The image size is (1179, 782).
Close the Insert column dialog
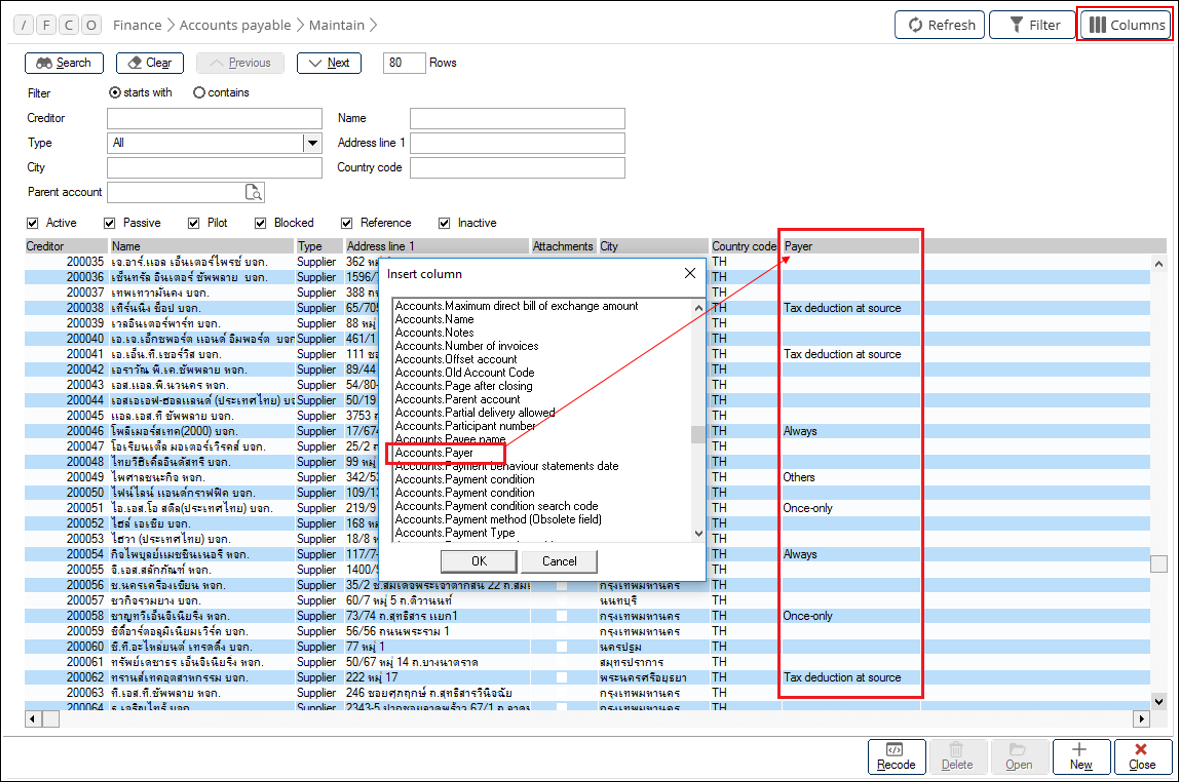click(x=689, y=273)
